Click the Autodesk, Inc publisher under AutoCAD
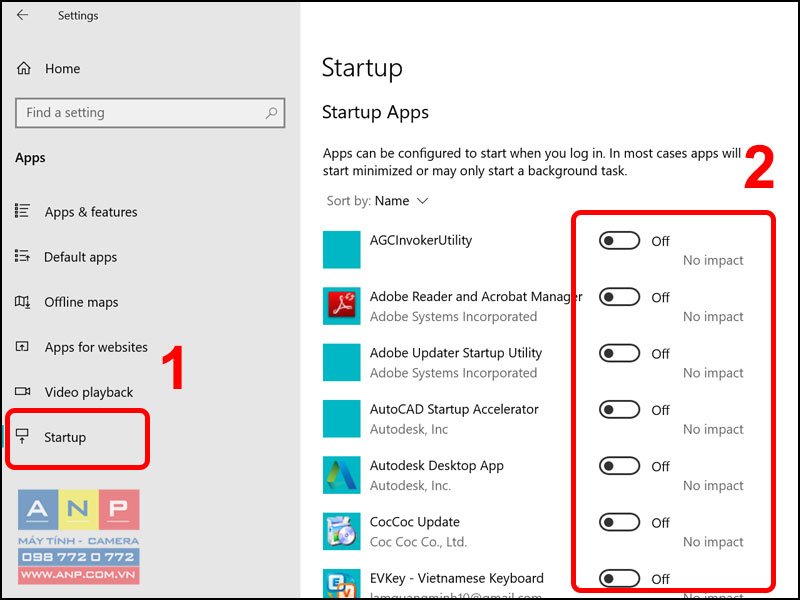The image size is (800, 600). (409, 430)
